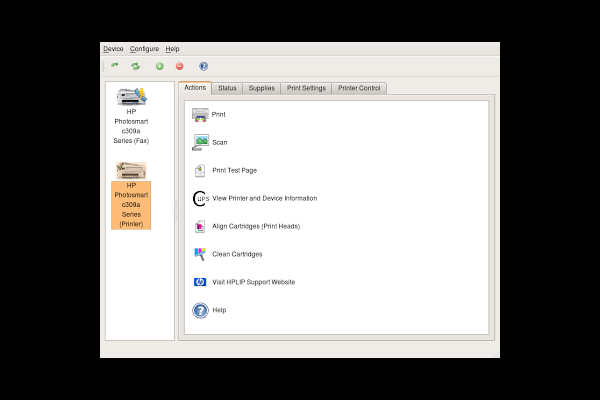Click the Scan action label
600x400 pixels.
click(220, 142)
